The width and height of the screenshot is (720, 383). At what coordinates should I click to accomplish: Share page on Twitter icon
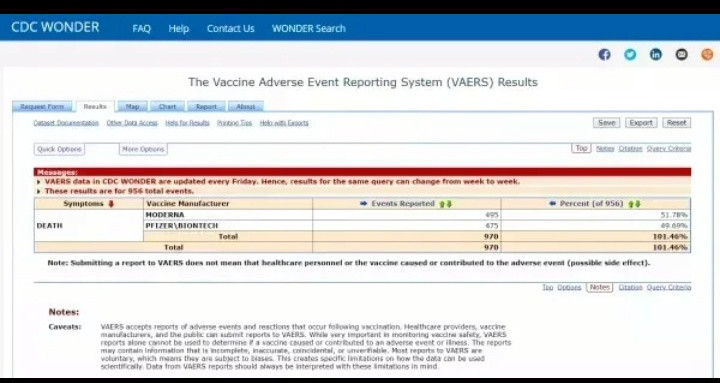(630, 55)
